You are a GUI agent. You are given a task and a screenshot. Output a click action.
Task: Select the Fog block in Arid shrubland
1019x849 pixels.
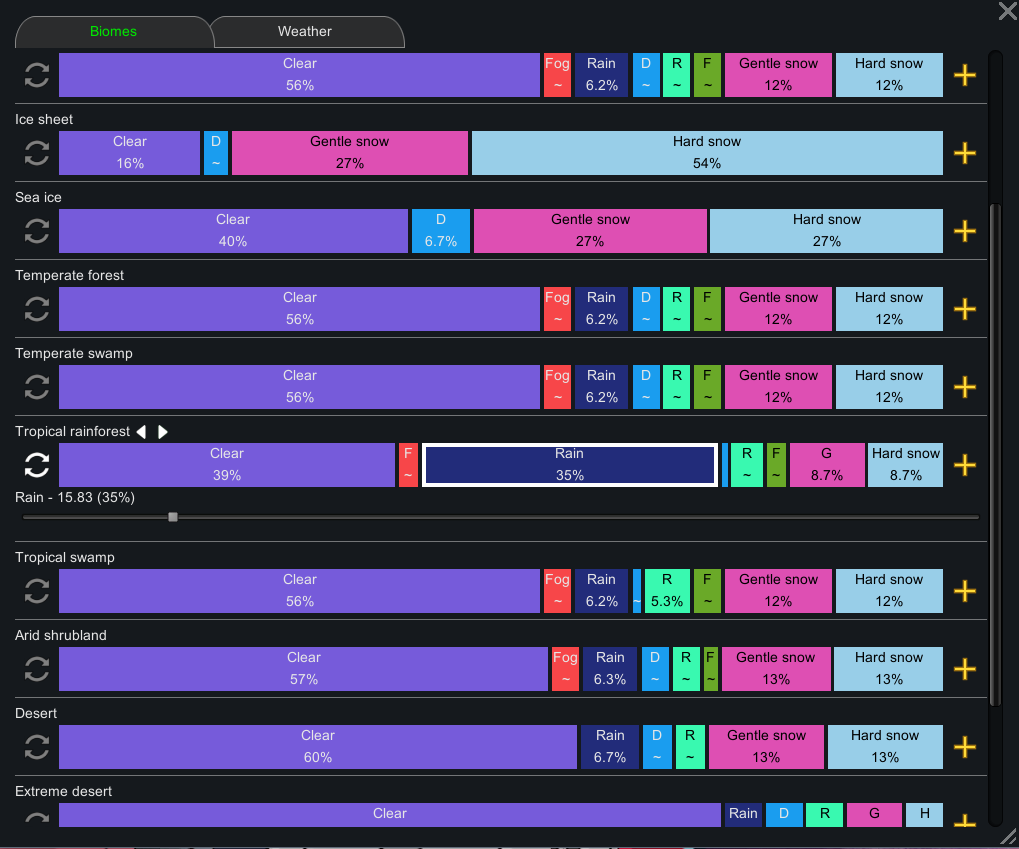click(x=565, y=669)
